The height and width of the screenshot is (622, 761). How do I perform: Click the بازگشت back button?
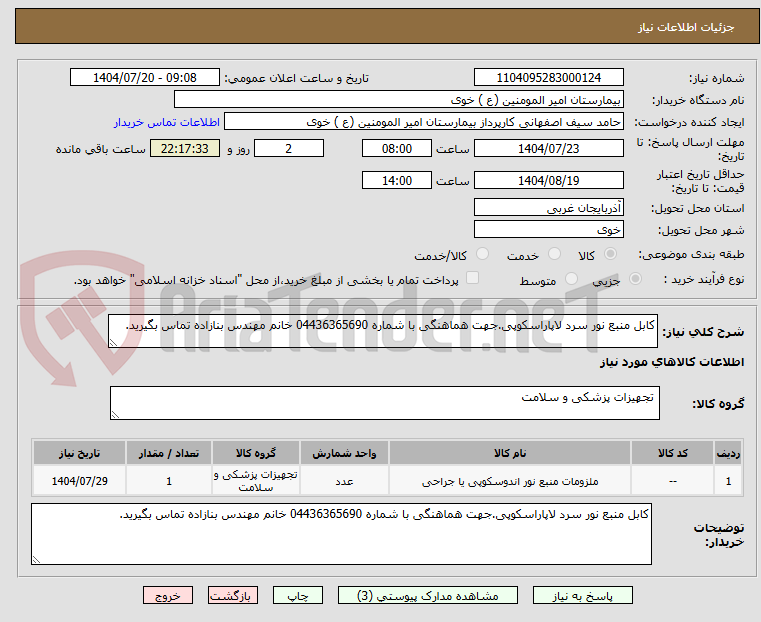tap(233, 595)
